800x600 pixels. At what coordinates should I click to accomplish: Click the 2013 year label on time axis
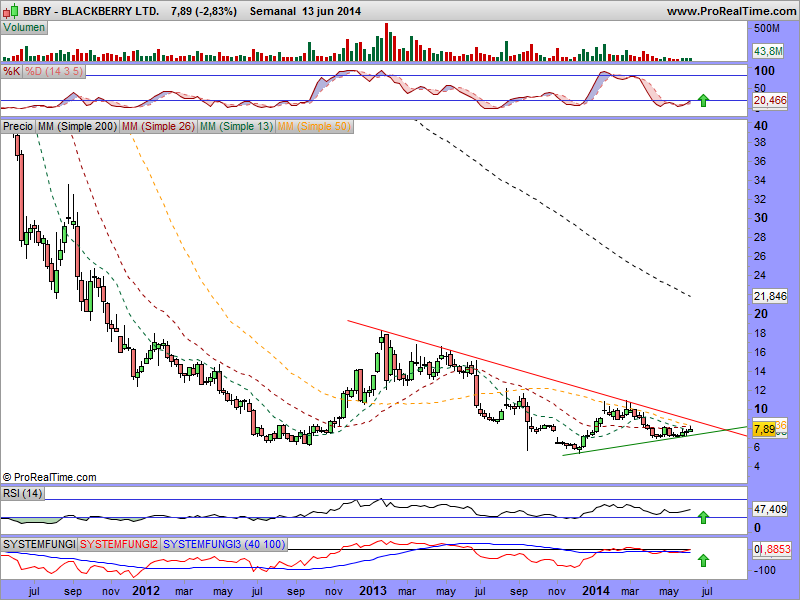[373, 591]
